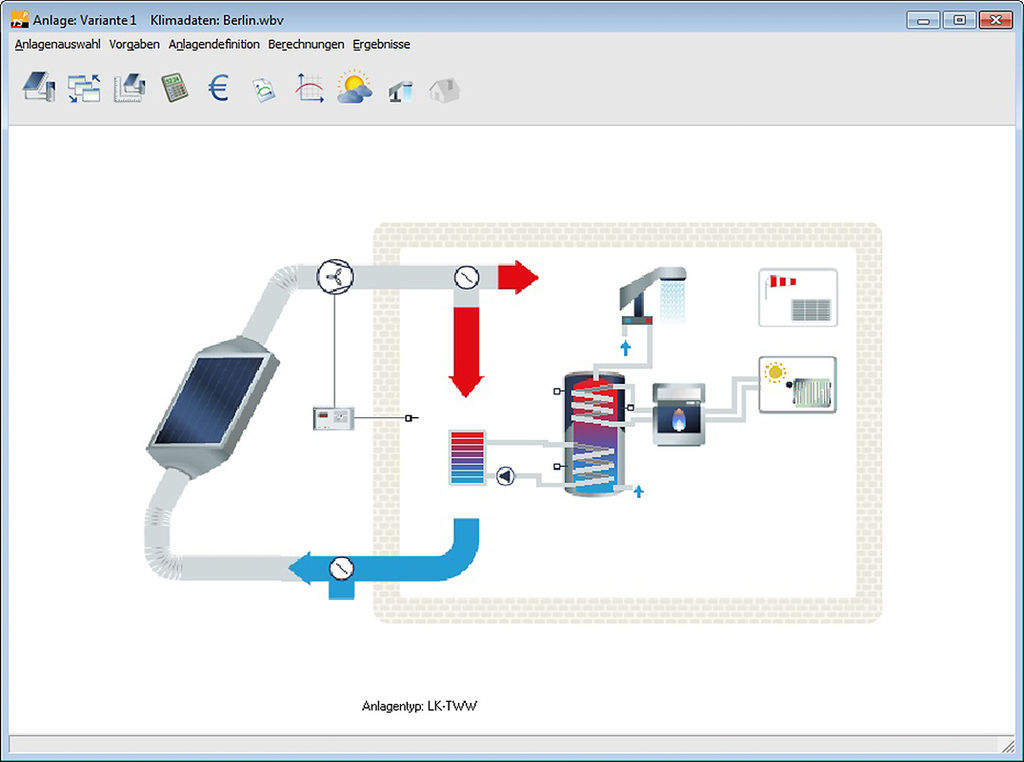This screenshot has height=762, width=1024.
Task: Click the report document toolbar icon
Action: coord(264,89)
